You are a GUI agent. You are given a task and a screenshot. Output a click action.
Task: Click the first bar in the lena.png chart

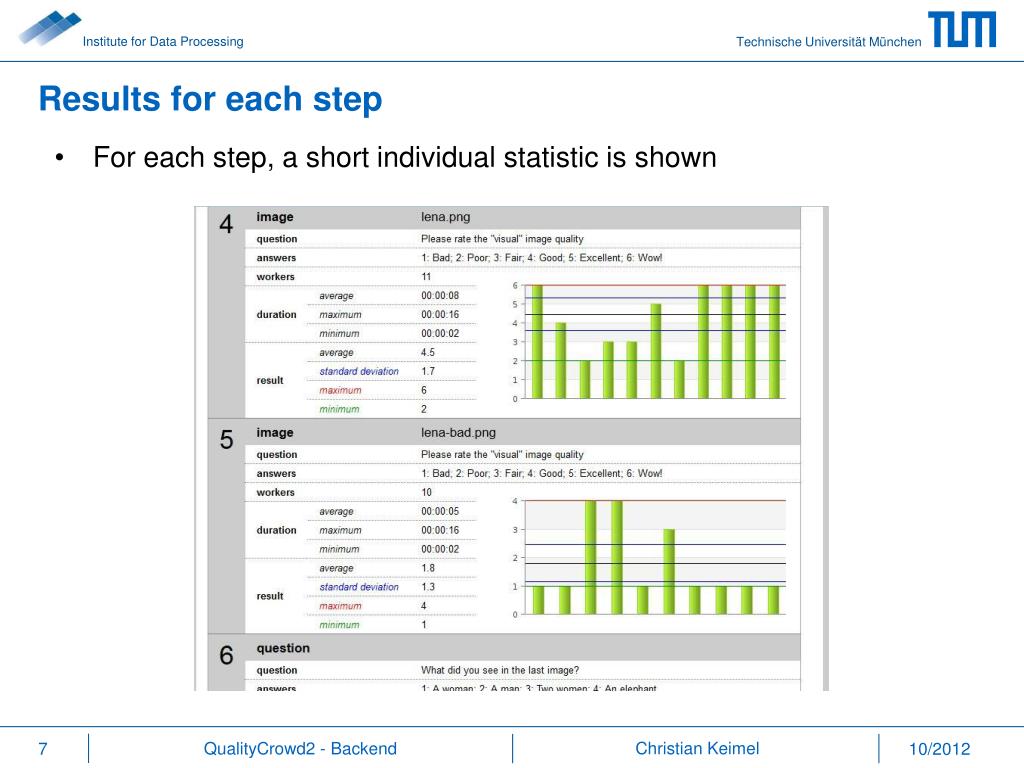pyautogui.click(x=537, y=342)
